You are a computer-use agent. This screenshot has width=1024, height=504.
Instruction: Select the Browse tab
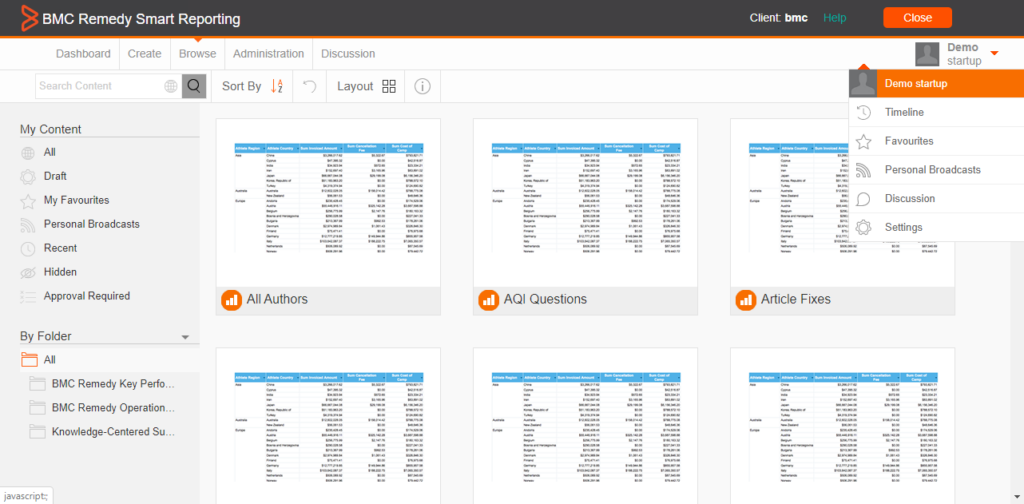point(197,54)
